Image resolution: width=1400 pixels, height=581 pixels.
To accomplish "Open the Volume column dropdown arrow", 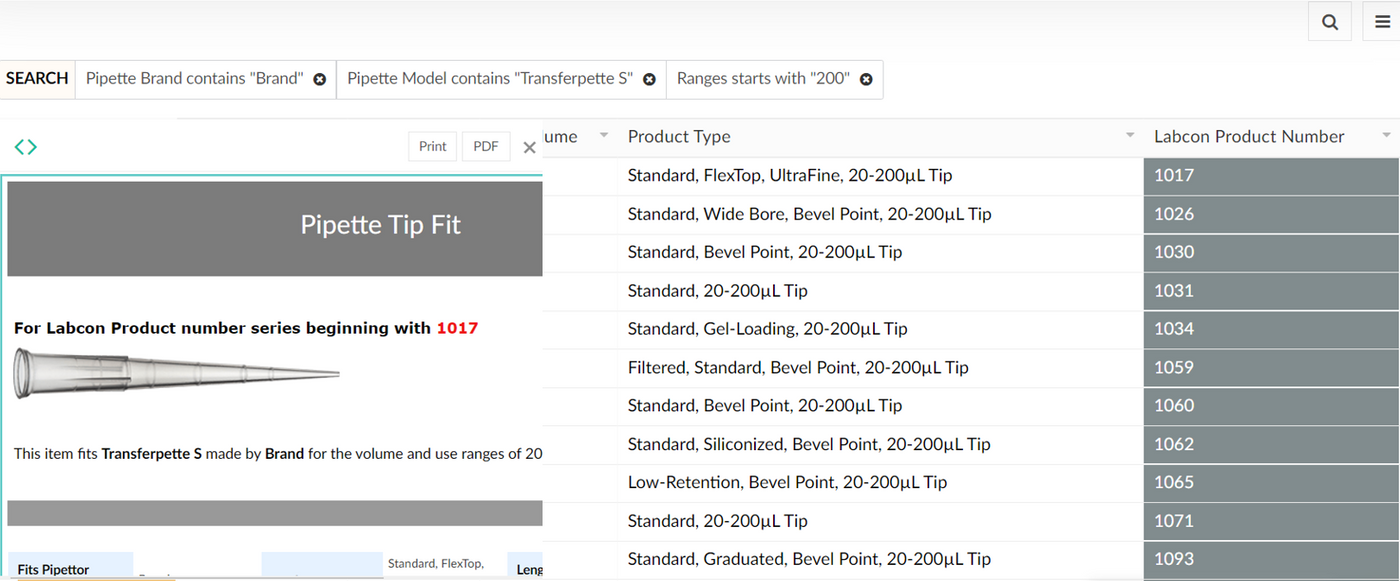I will pyautogui.click(x=604, y=136).
